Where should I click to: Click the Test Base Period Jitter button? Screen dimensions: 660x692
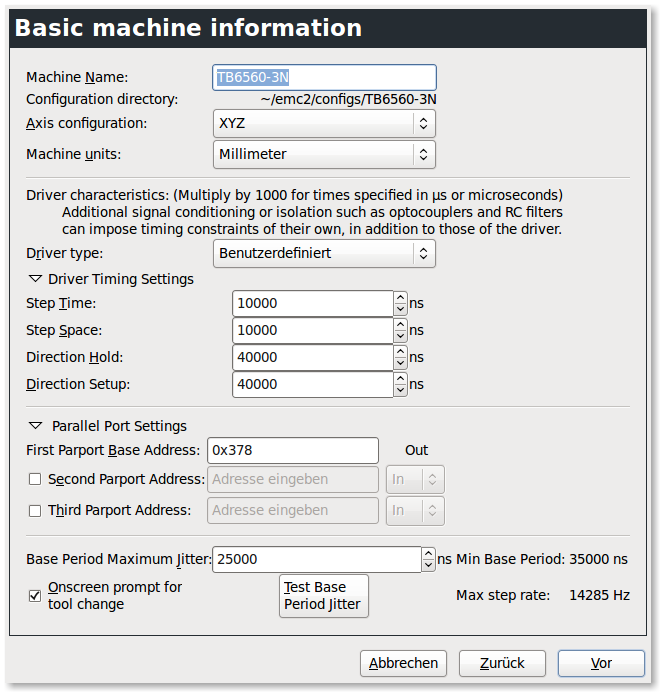pyautogui.click(x=324, y=596)
